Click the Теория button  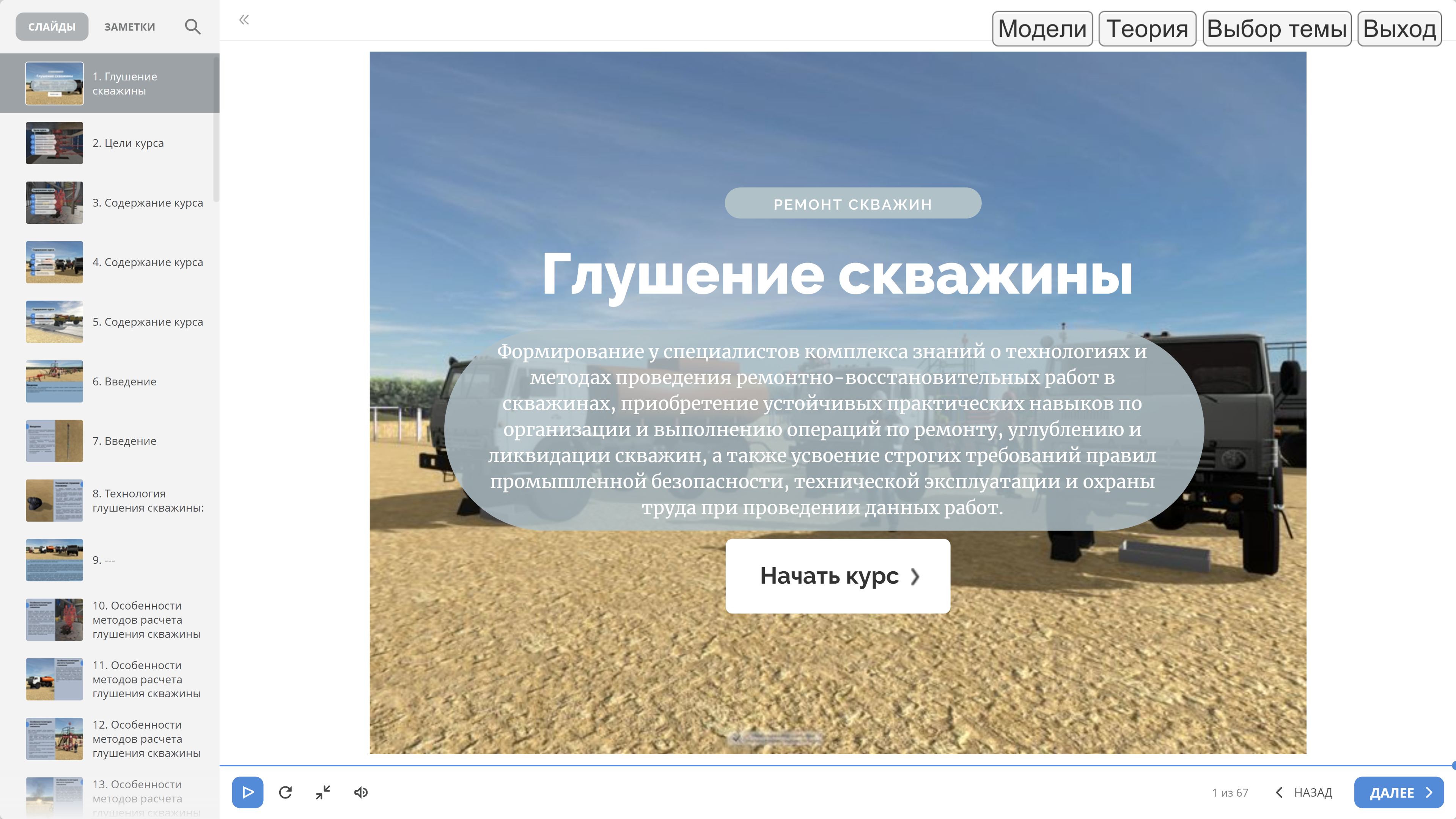click(1147, 28)
